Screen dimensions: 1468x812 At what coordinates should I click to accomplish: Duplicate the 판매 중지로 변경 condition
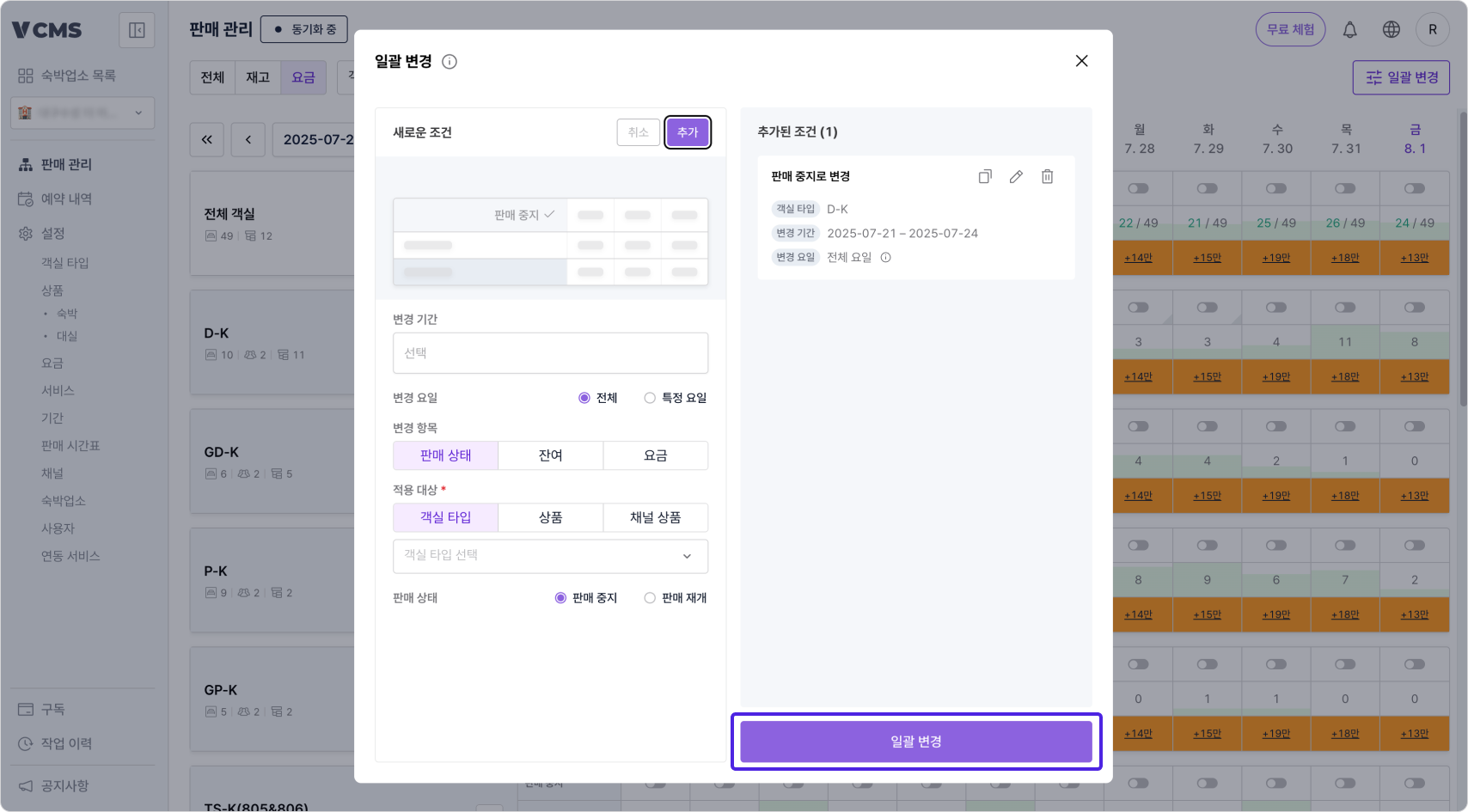tap(985, 176)
